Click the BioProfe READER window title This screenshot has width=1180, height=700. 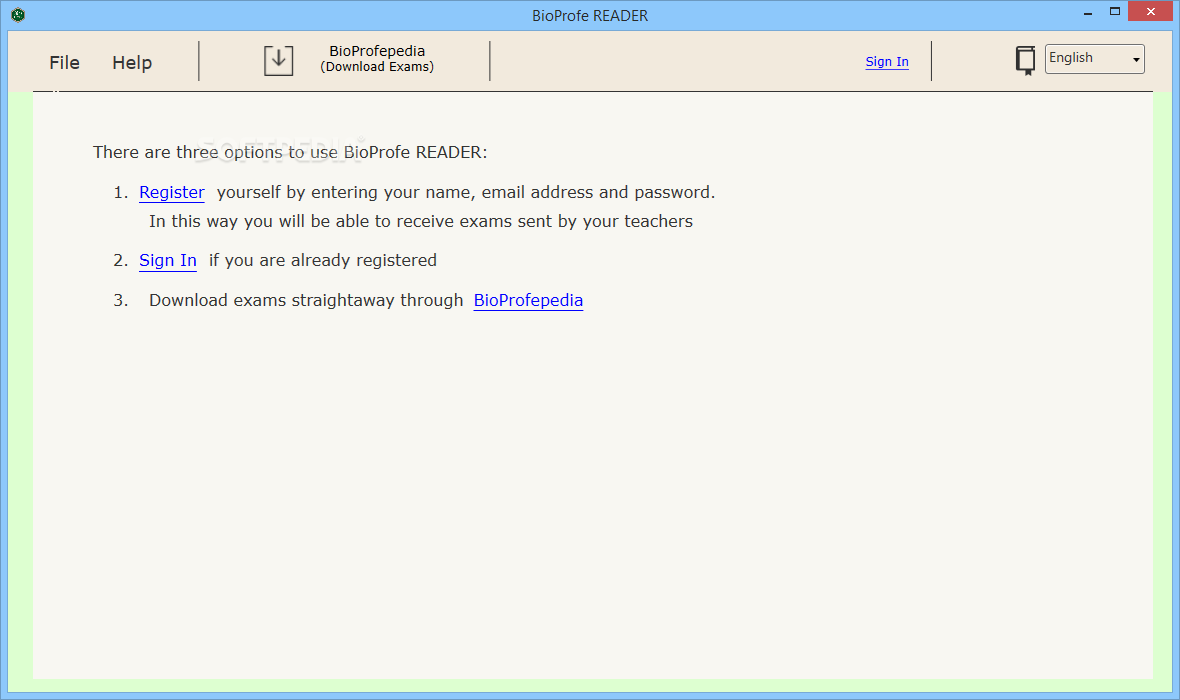point(590,16)
